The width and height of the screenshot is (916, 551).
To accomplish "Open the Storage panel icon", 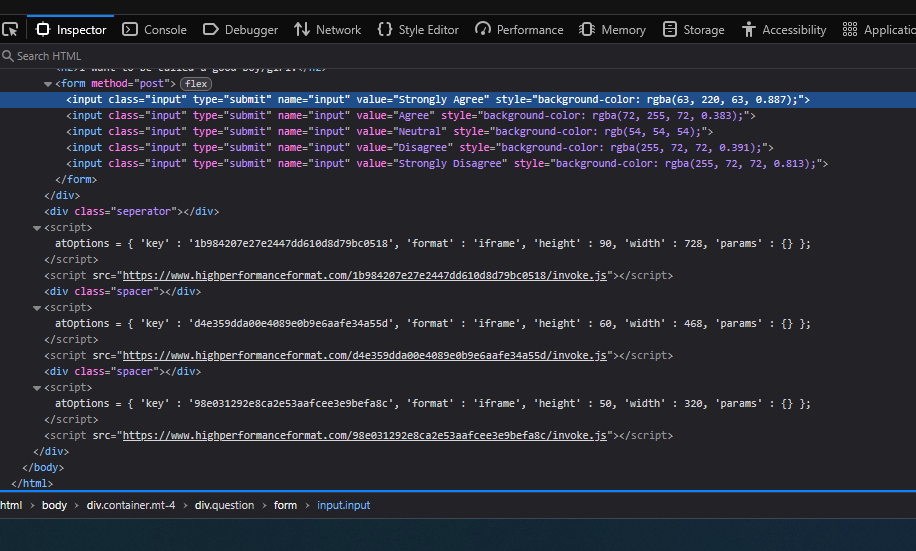I will coord(670,30).
